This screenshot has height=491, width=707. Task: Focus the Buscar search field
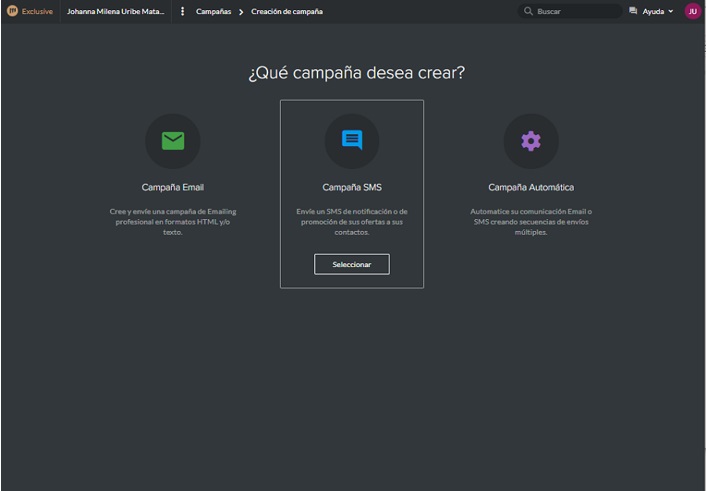pyautogui.click(x=575, y=11)
